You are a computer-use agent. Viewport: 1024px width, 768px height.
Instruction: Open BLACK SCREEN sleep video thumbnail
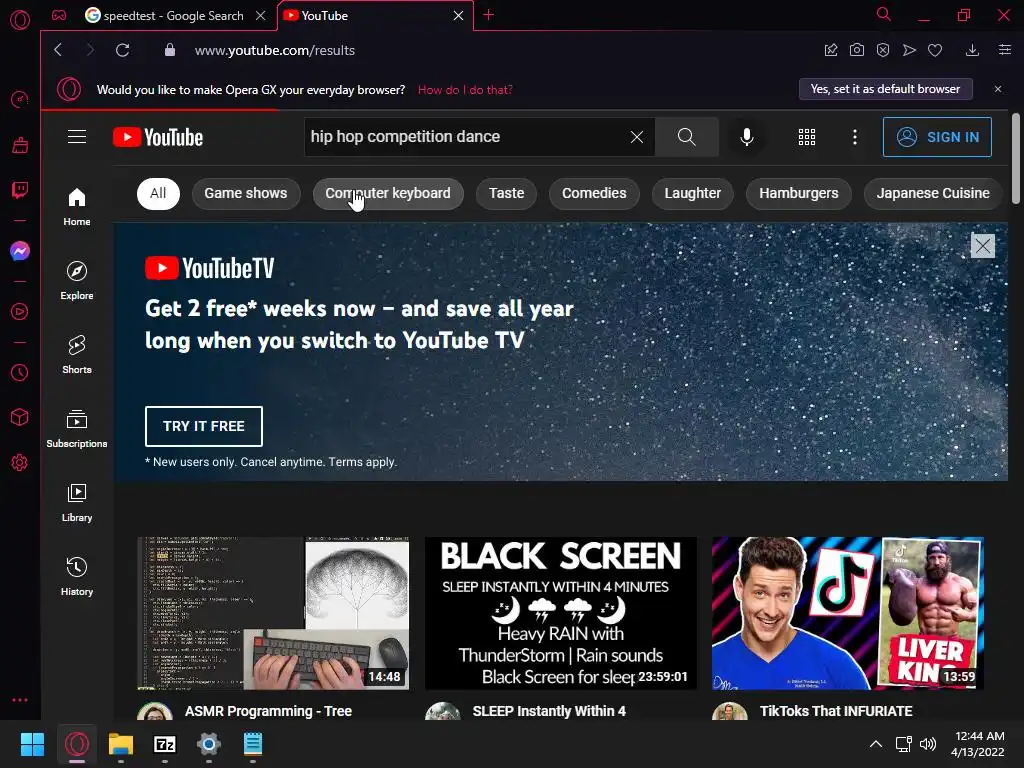pos(560,613)
